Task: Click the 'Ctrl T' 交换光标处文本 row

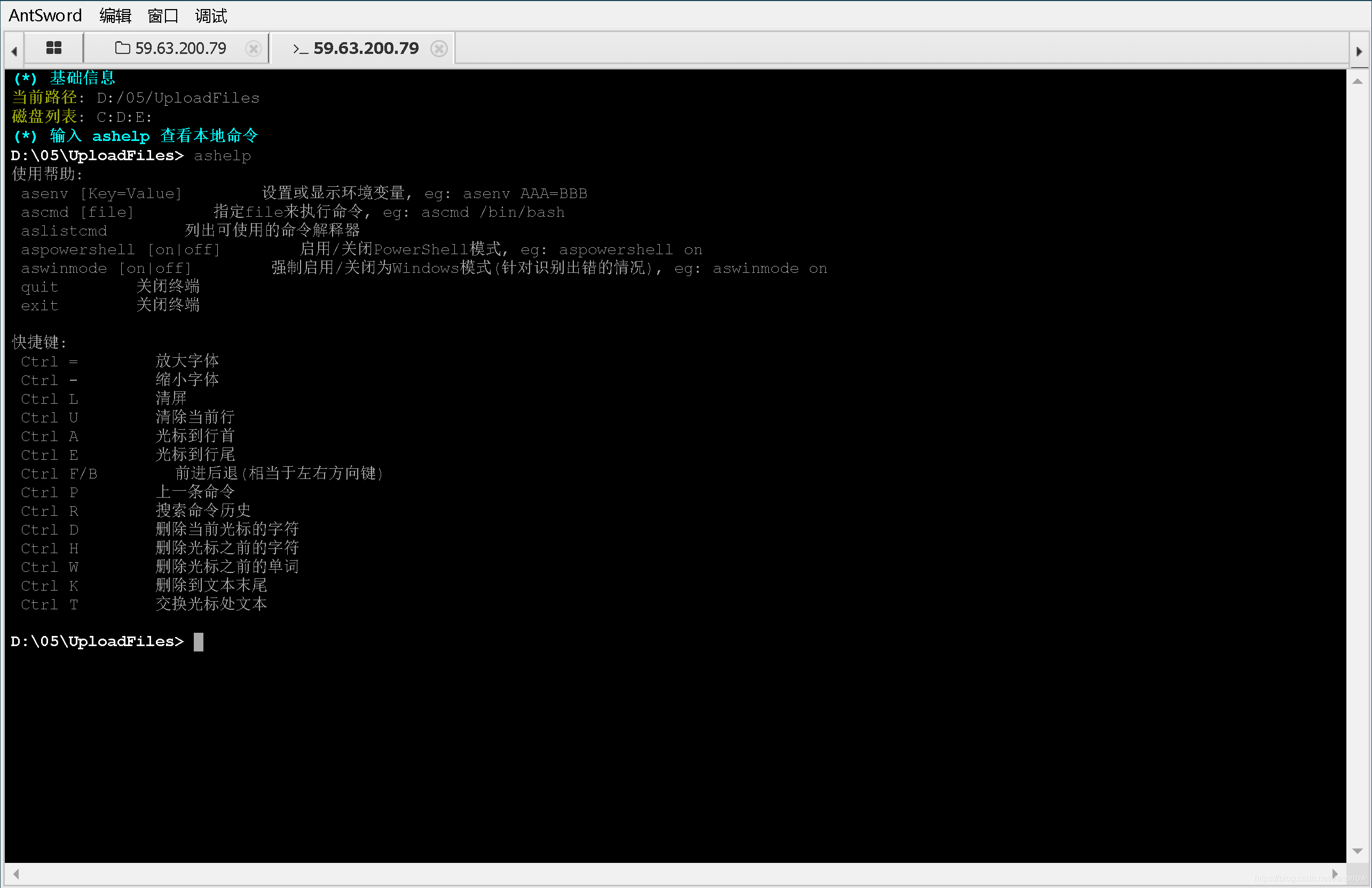Action: tap(144, 604)
